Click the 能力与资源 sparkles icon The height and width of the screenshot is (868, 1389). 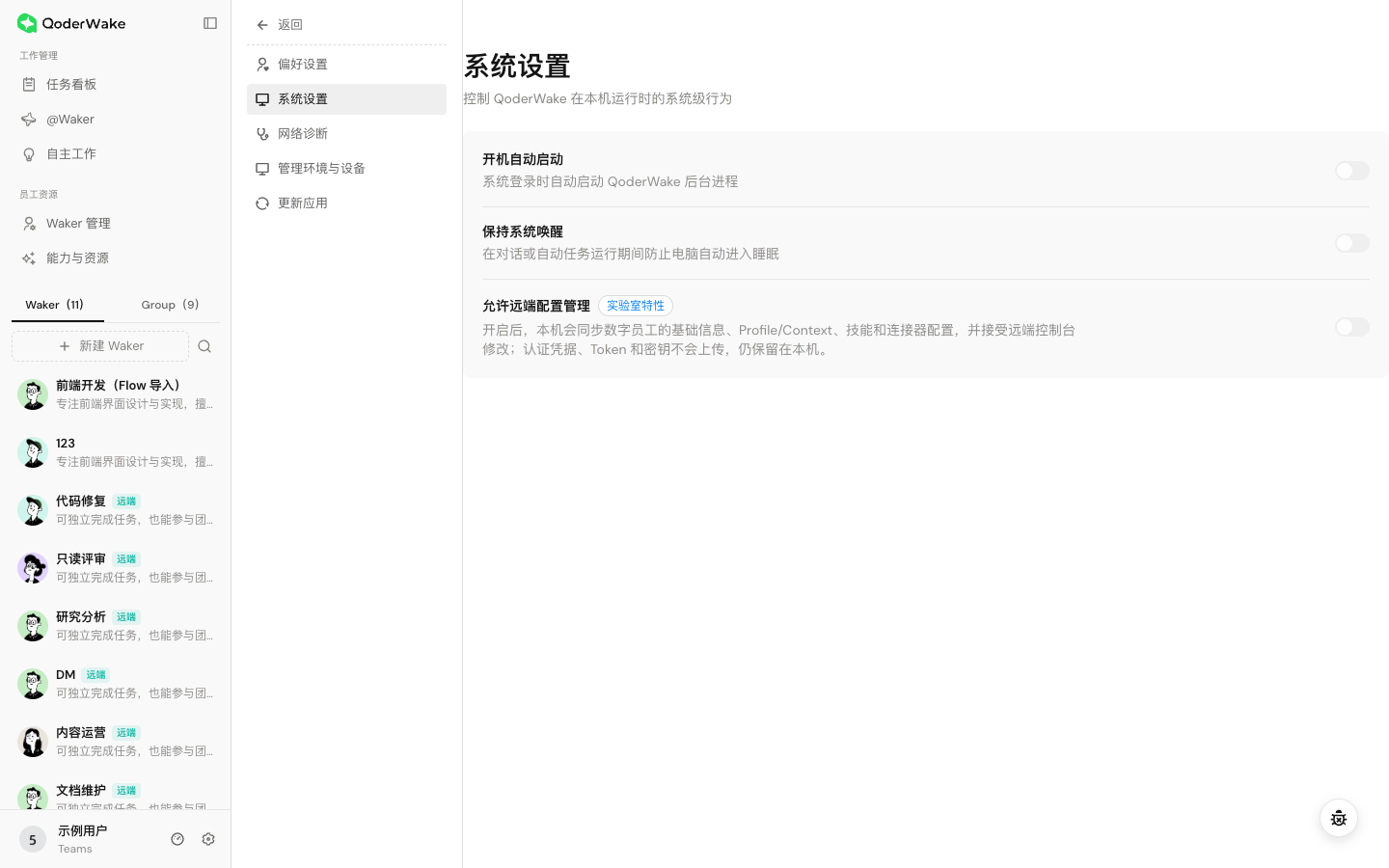(x=29, y=258)
